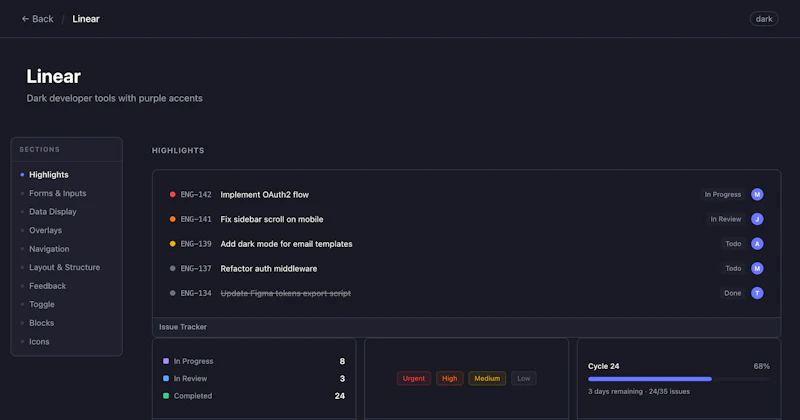This screenshot has width=800, height=420.
Task: Open completed issue Update Figma tokens export script
Action: point(286,293)
